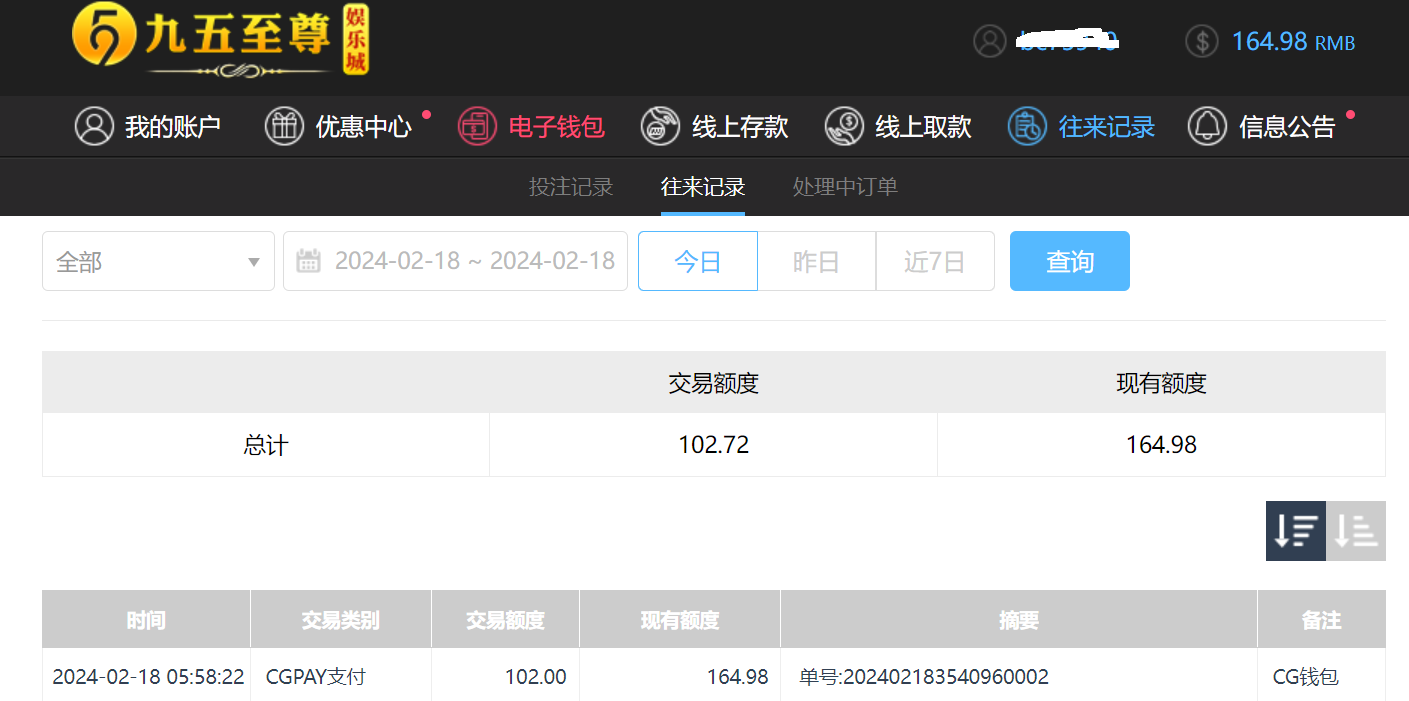The image size is (1409, 701).
Task: Click the 时间 column header
Action: point(146,620)
